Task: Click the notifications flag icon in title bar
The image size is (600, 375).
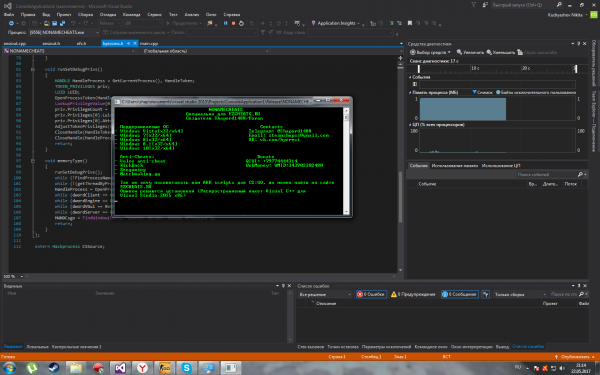Action: pos(474,5)
